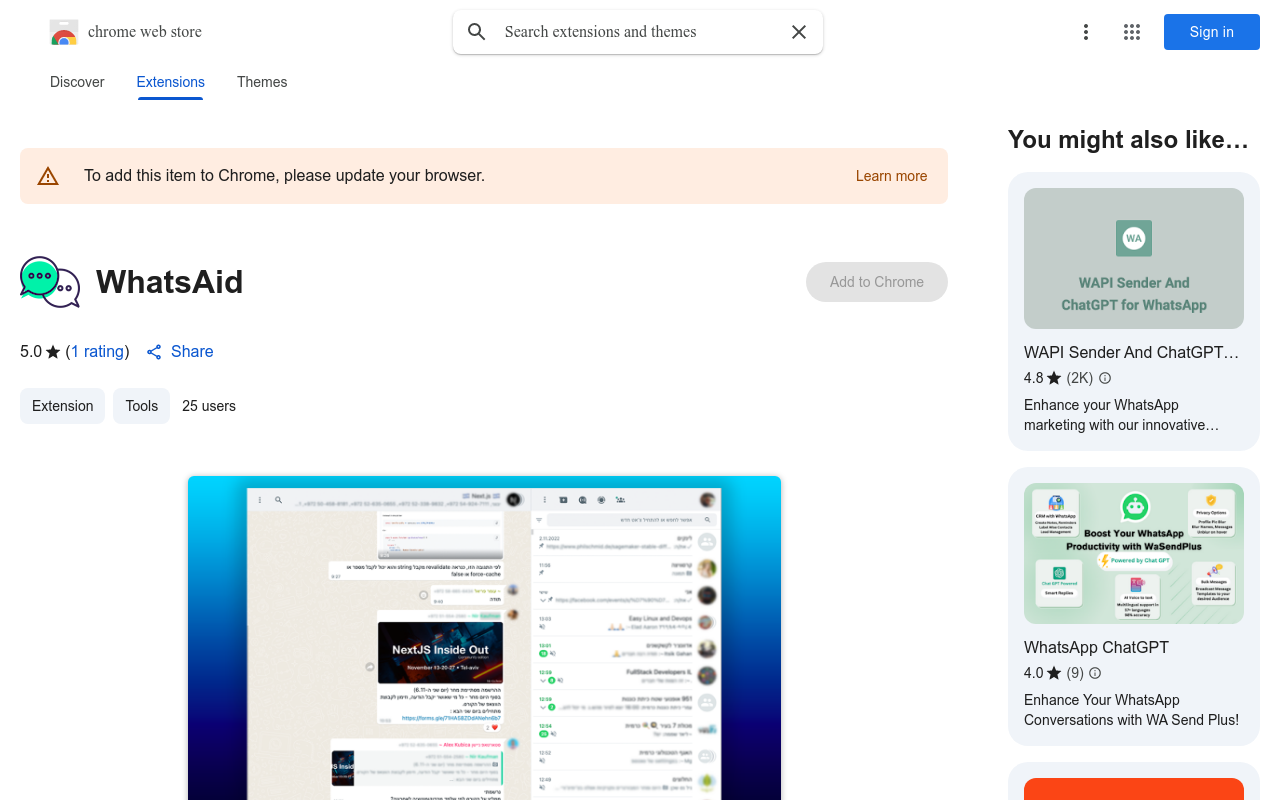Click the star icon next to 5.0
This screenshot has width=1280, height=800.
[x=53, y=352]
